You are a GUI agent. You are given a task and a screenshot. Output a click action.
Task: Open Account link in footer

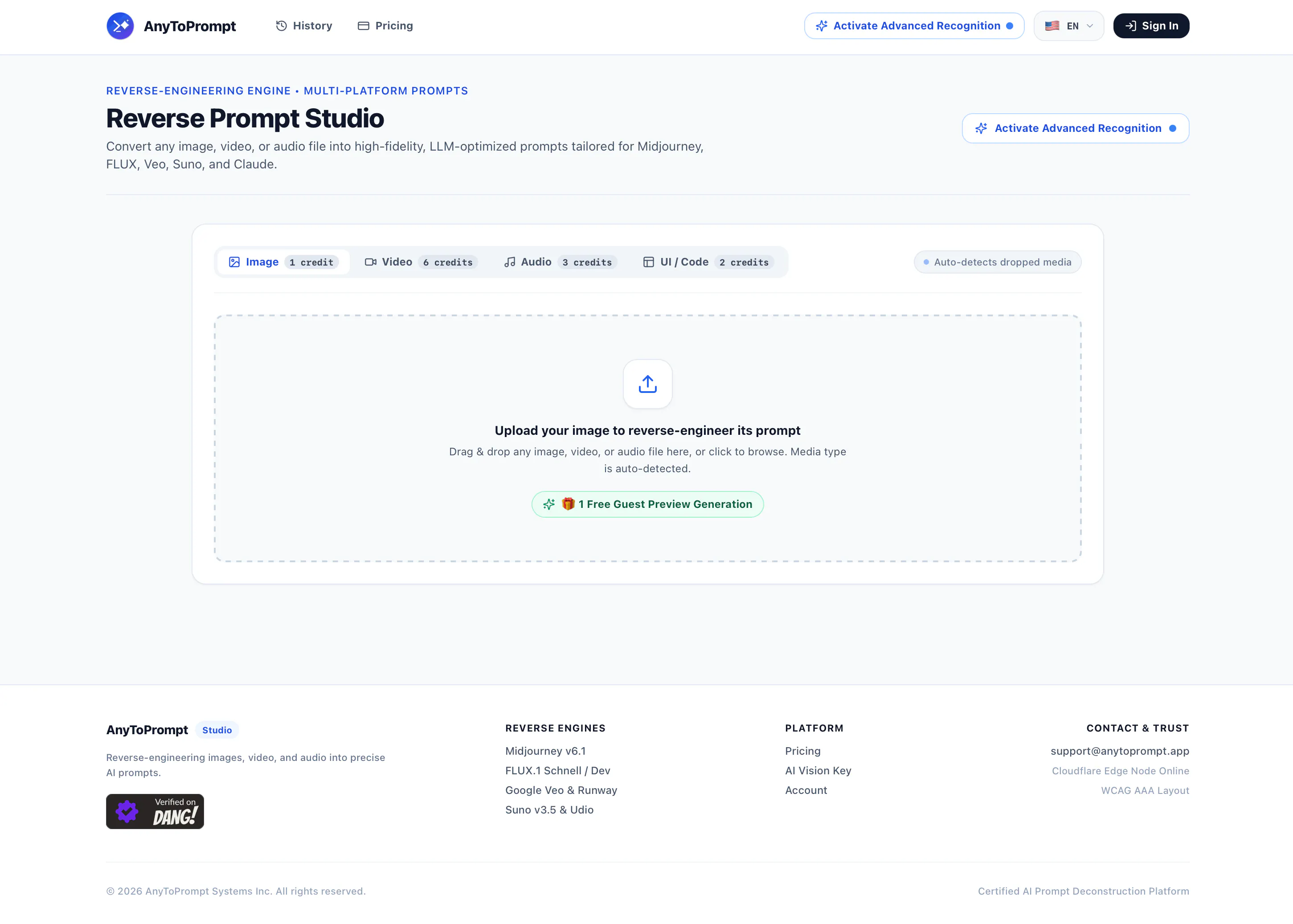tap(806, 790)
